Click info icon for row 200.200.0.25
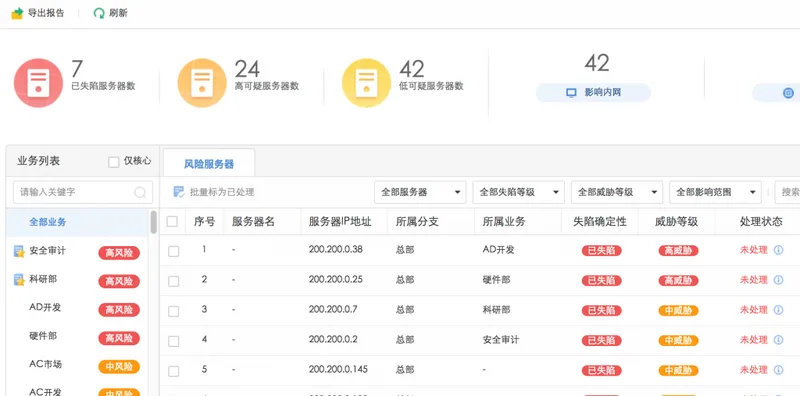 [778, 280]
